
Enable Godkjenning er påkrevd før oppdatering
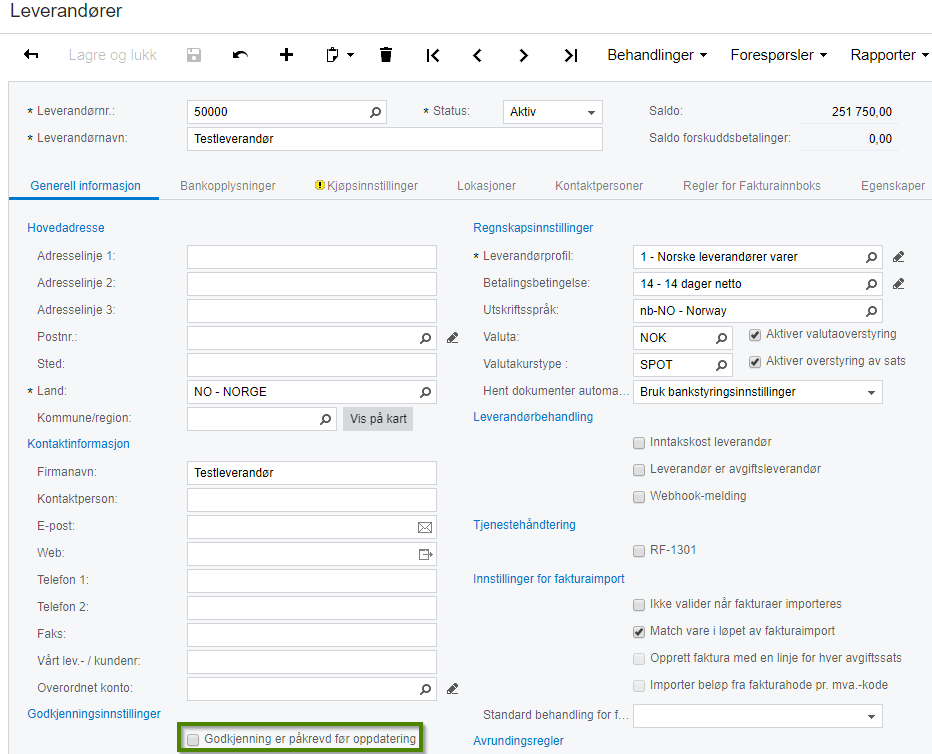(193, 739)
